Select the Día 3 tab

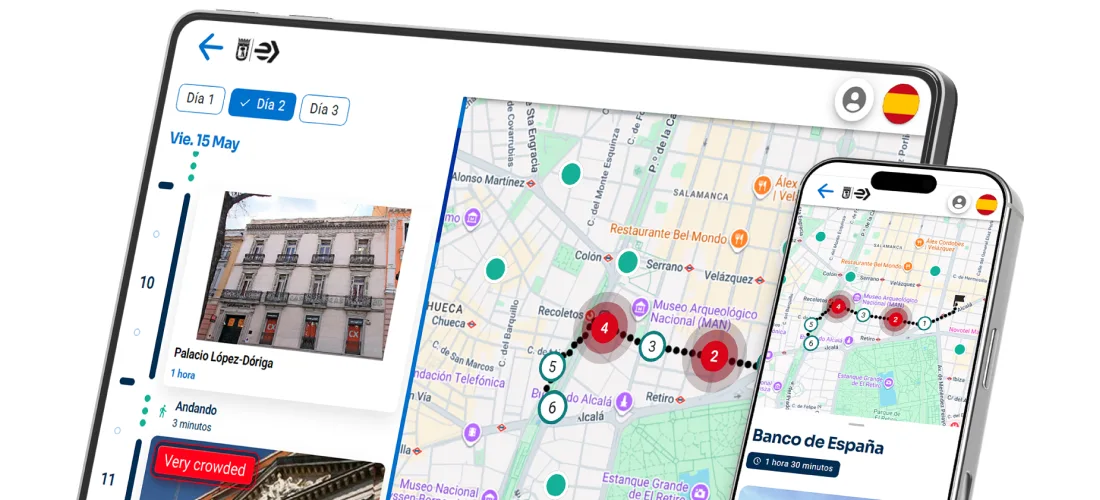point(324,109)
